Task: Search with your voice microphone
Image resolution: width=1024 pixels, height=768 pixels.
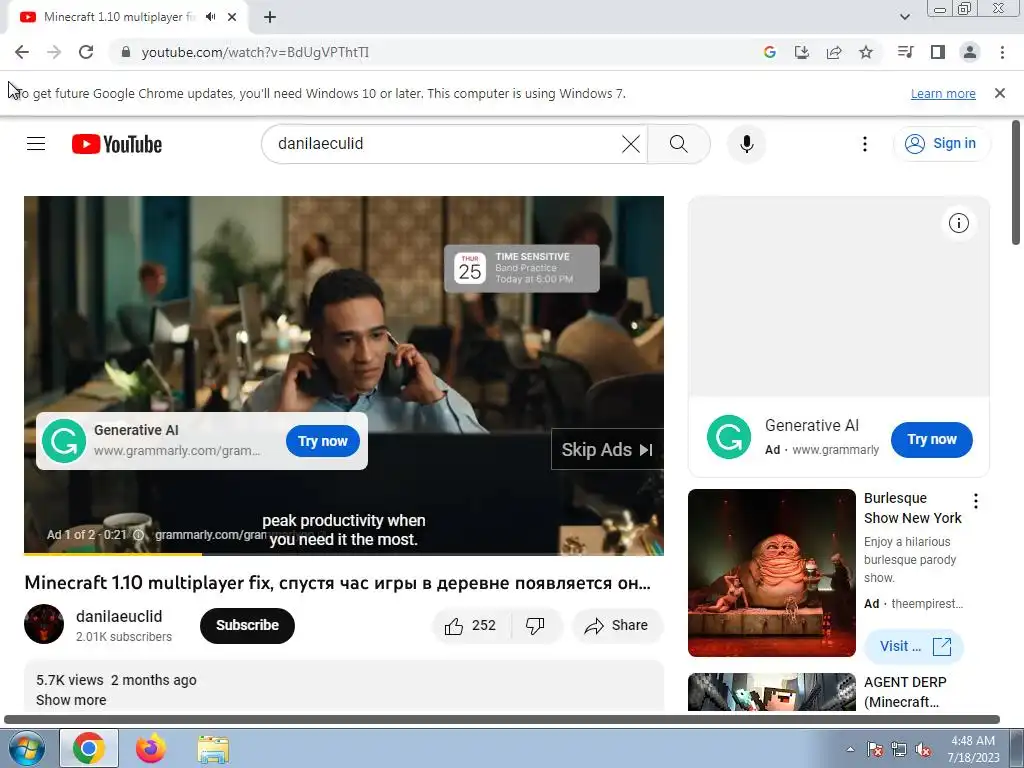Action: coord(746,144)
